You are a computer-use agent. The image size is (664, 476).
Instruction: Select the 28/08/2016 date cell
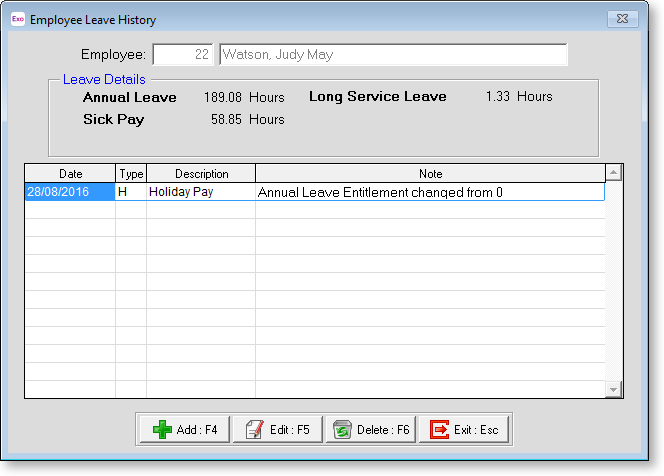click(70, 192)
